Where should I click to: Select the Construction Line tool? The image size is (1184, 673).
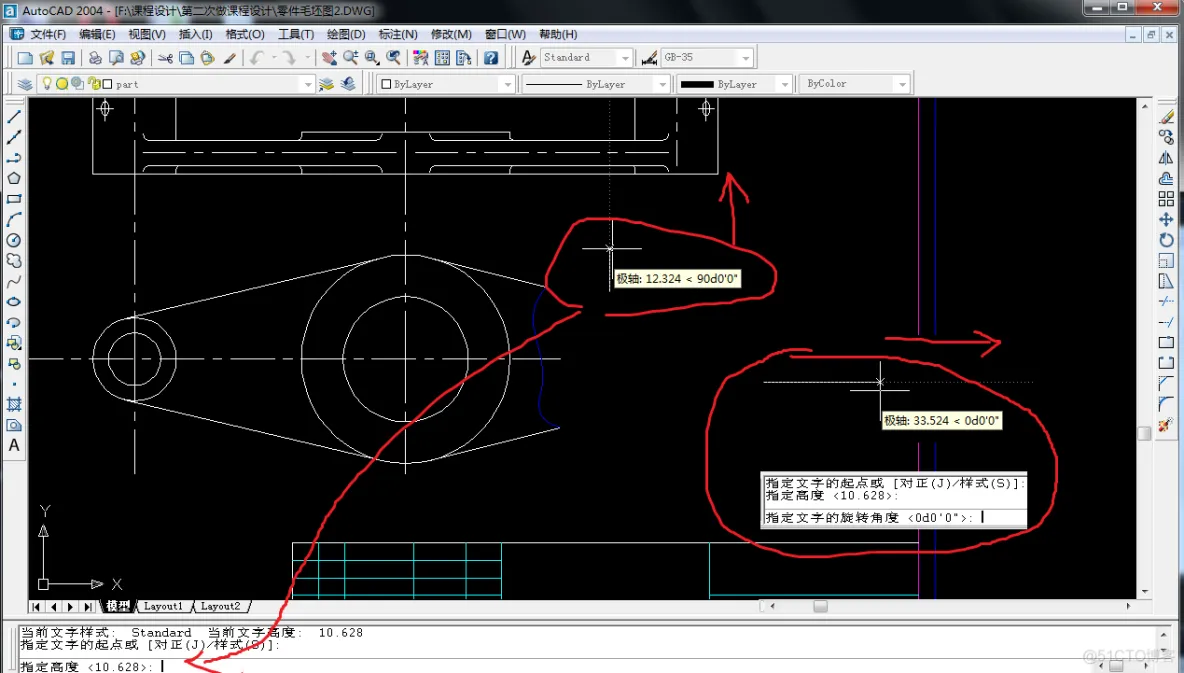(14, 137)
